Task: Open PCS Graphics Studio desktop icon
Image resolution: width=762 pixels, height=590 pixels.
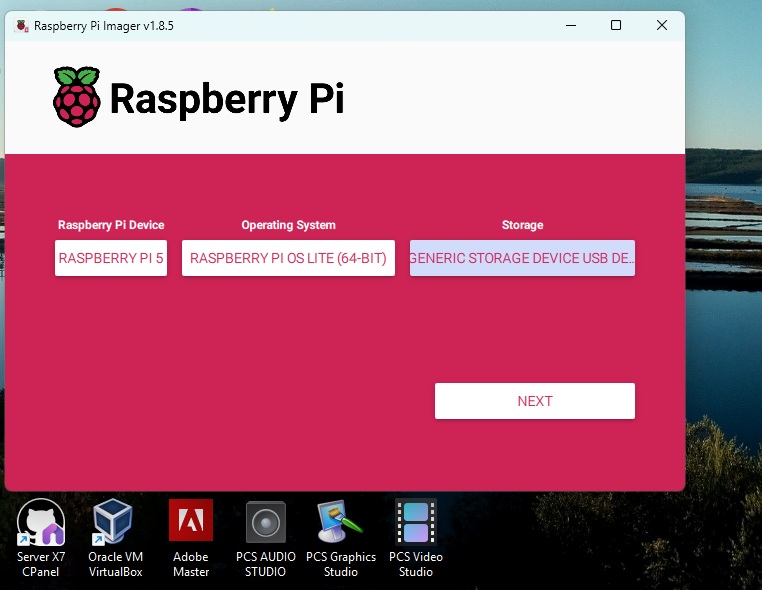Action: (341, 538)
